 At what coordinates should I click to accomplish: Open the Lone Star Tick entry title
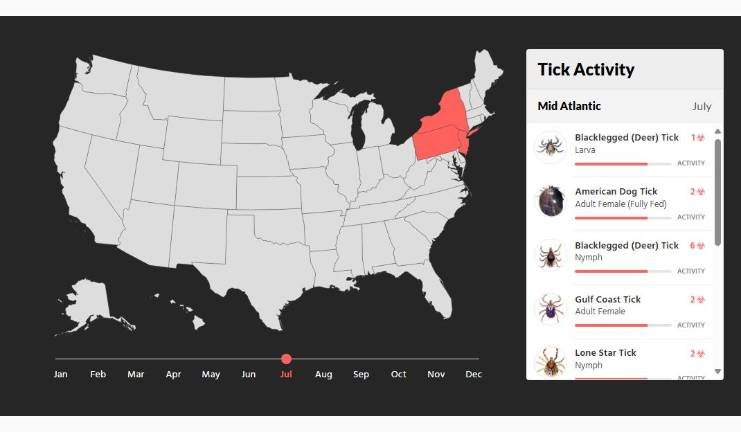click(605, 353)
